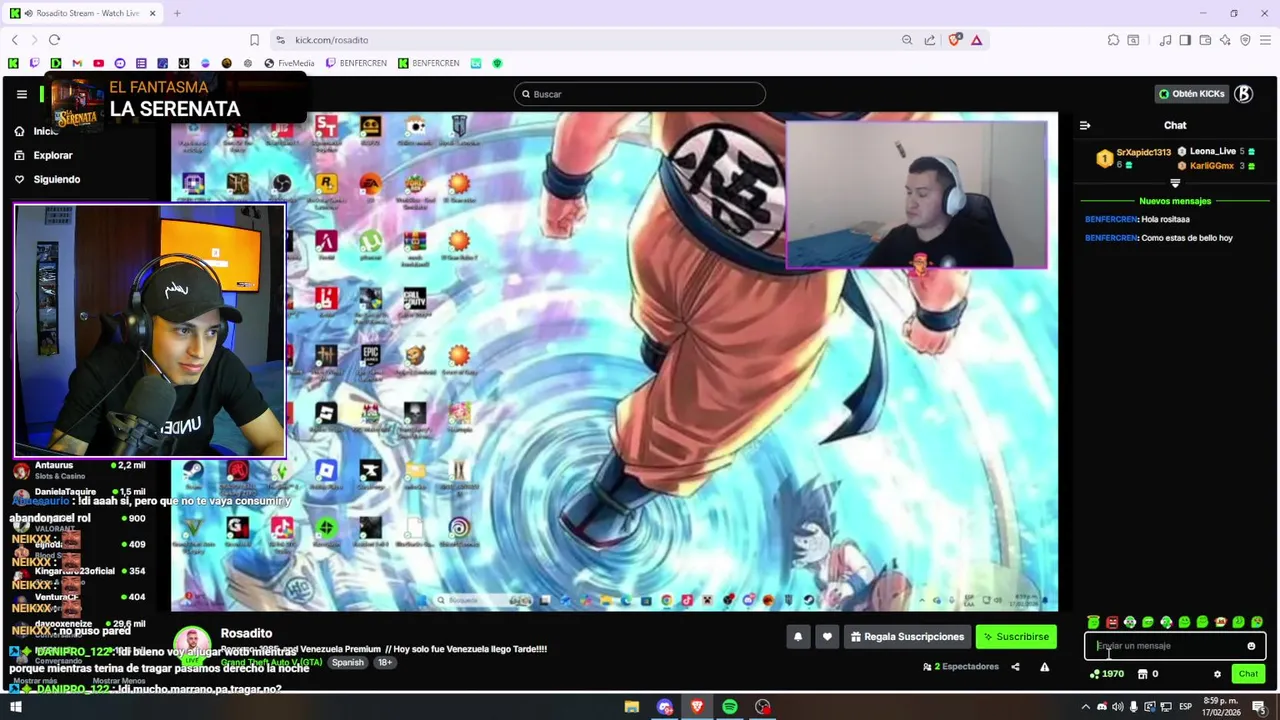Click the browser back arrow

pyautogui.click(x=15, y=40)
